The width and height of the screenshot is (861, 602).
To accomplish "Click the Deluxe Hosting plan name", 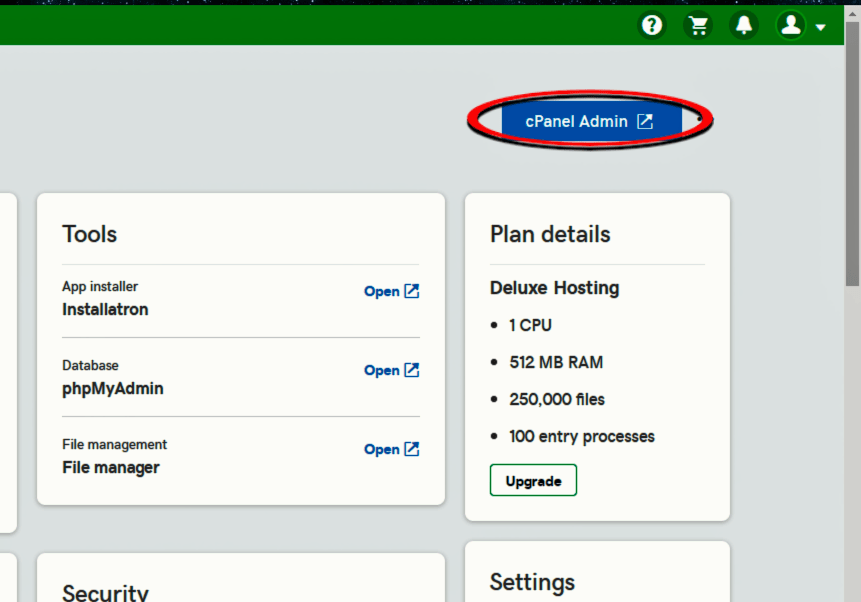I will [x=555, y=288].
